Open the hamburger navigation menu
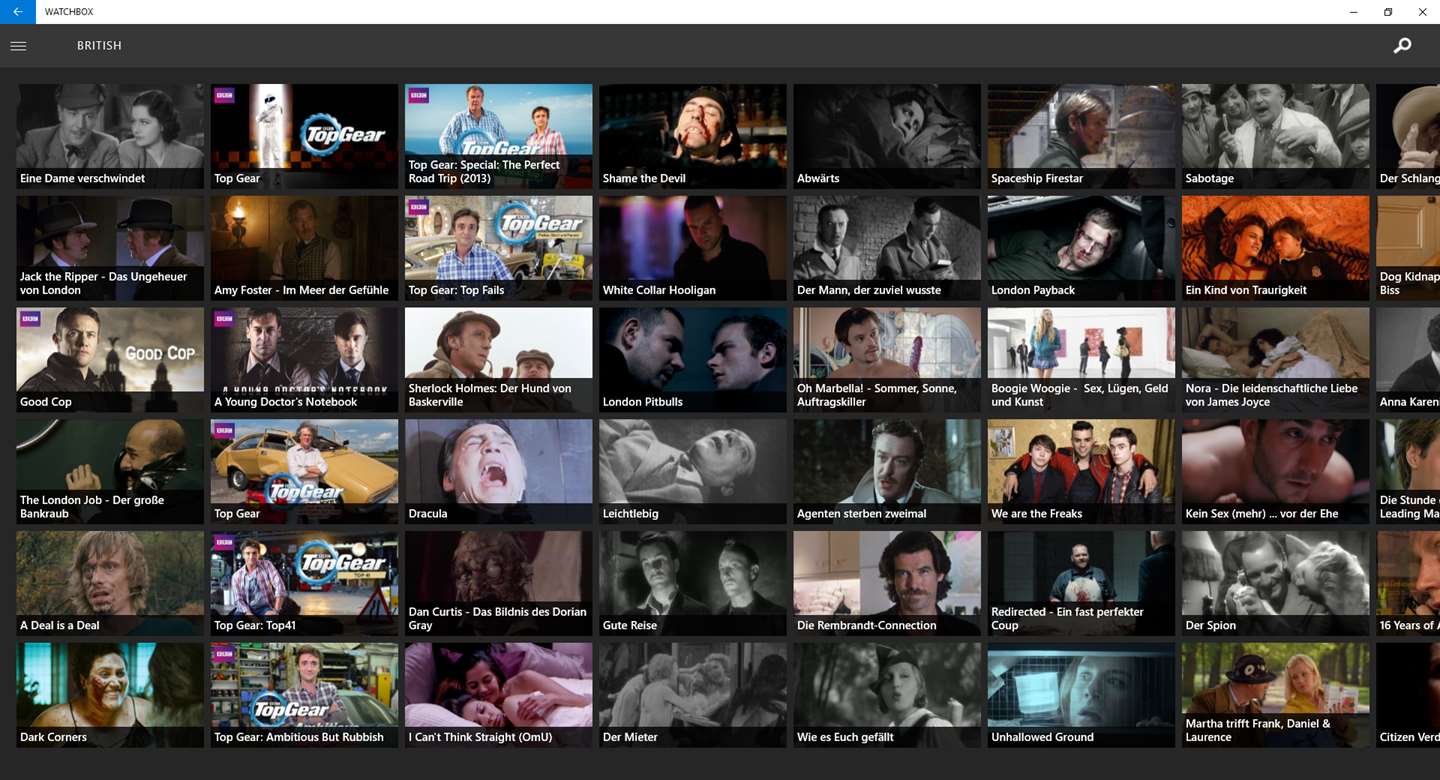The image size is (1440, 780). pos(18,46)
